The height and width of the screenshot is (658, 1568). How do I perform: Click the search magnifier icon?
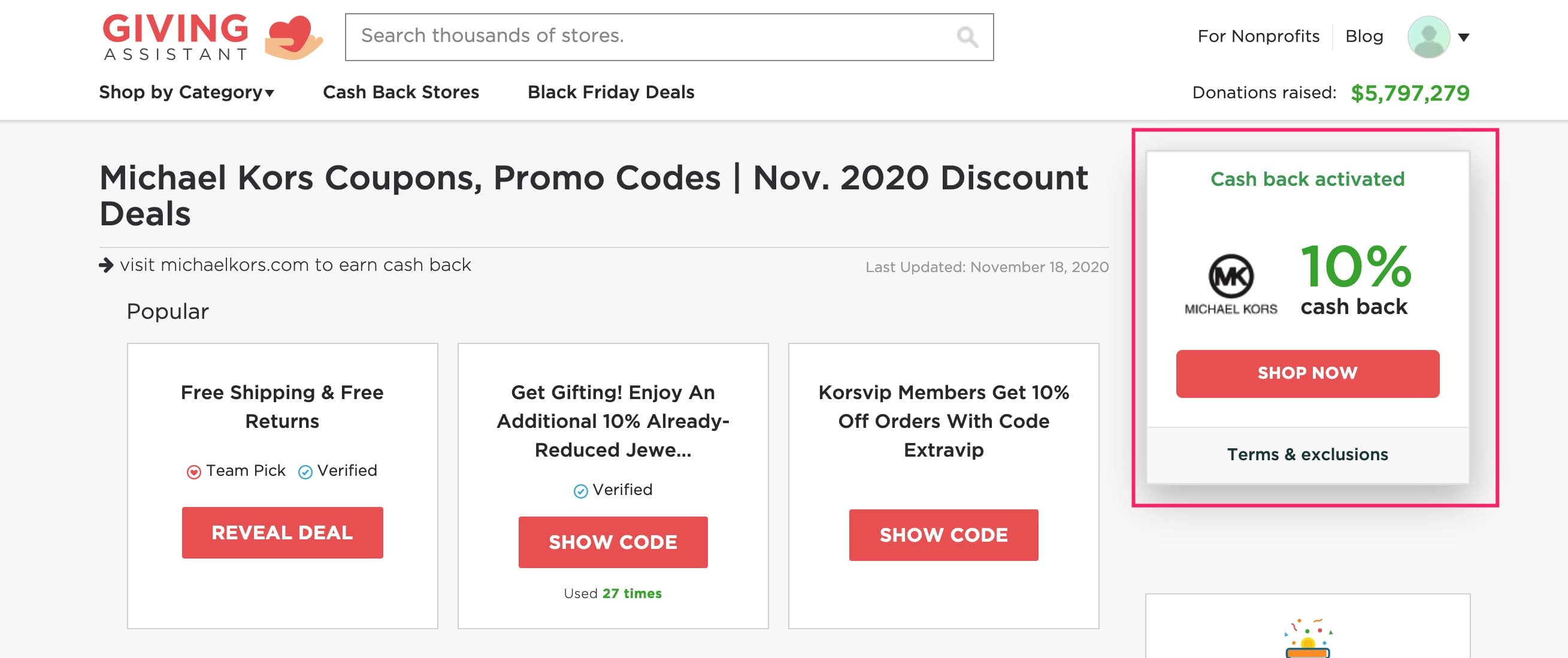[x=967, y=37]
